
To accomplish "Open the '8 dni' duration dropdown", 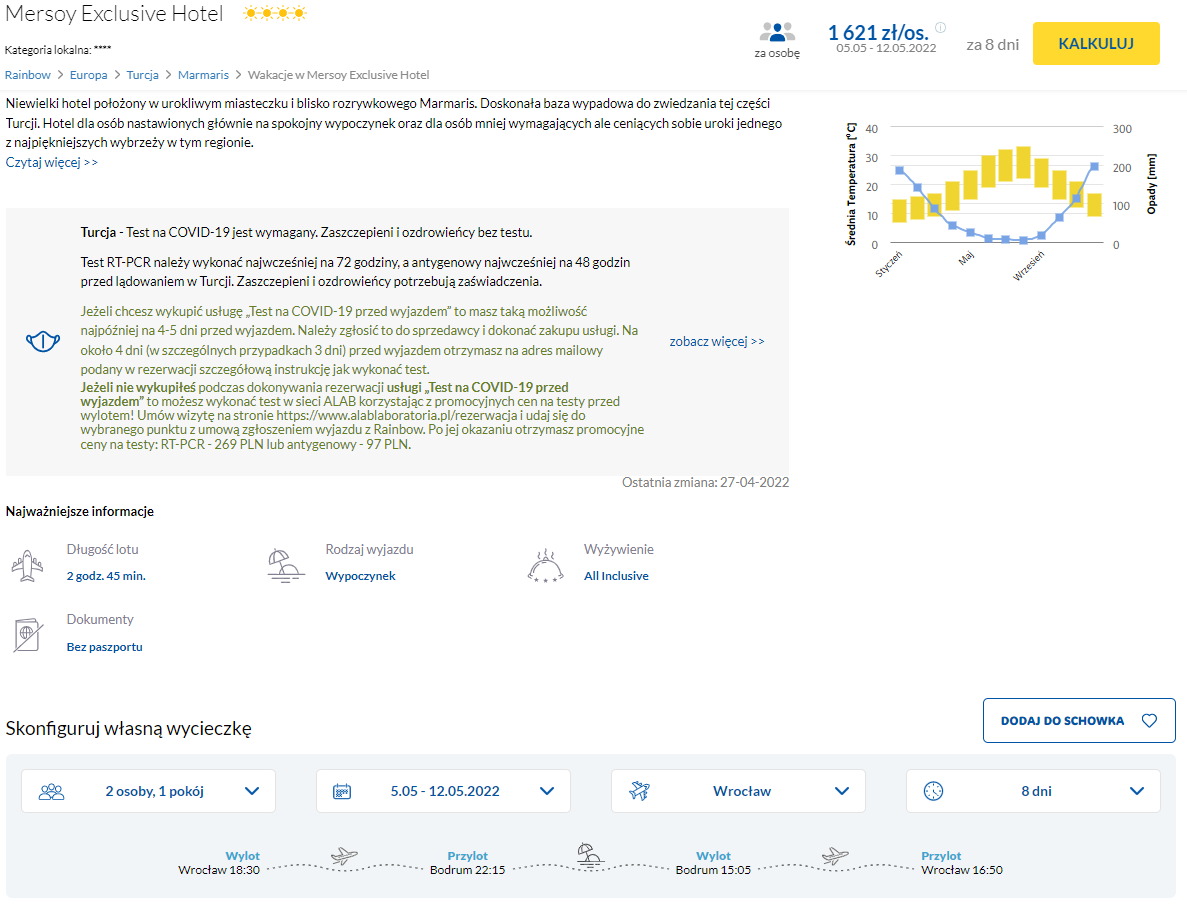I will click(x=1033, y=791).
